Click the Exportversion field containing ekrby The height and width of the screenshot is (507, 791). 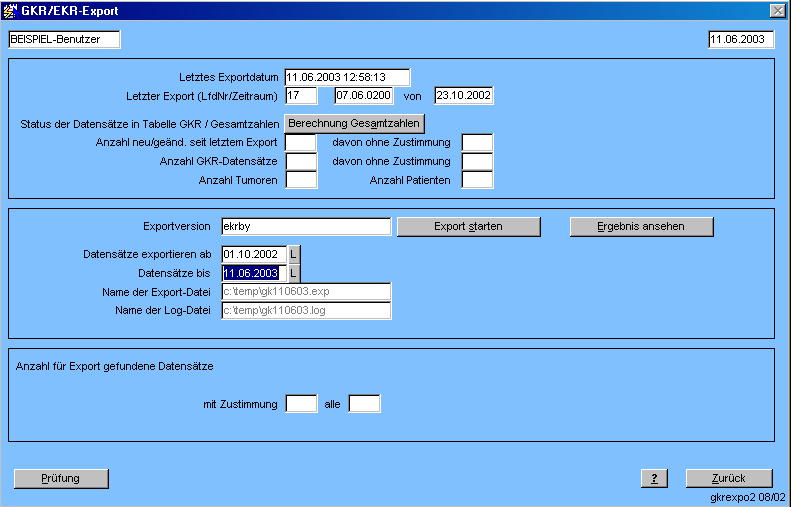[305, 226]
